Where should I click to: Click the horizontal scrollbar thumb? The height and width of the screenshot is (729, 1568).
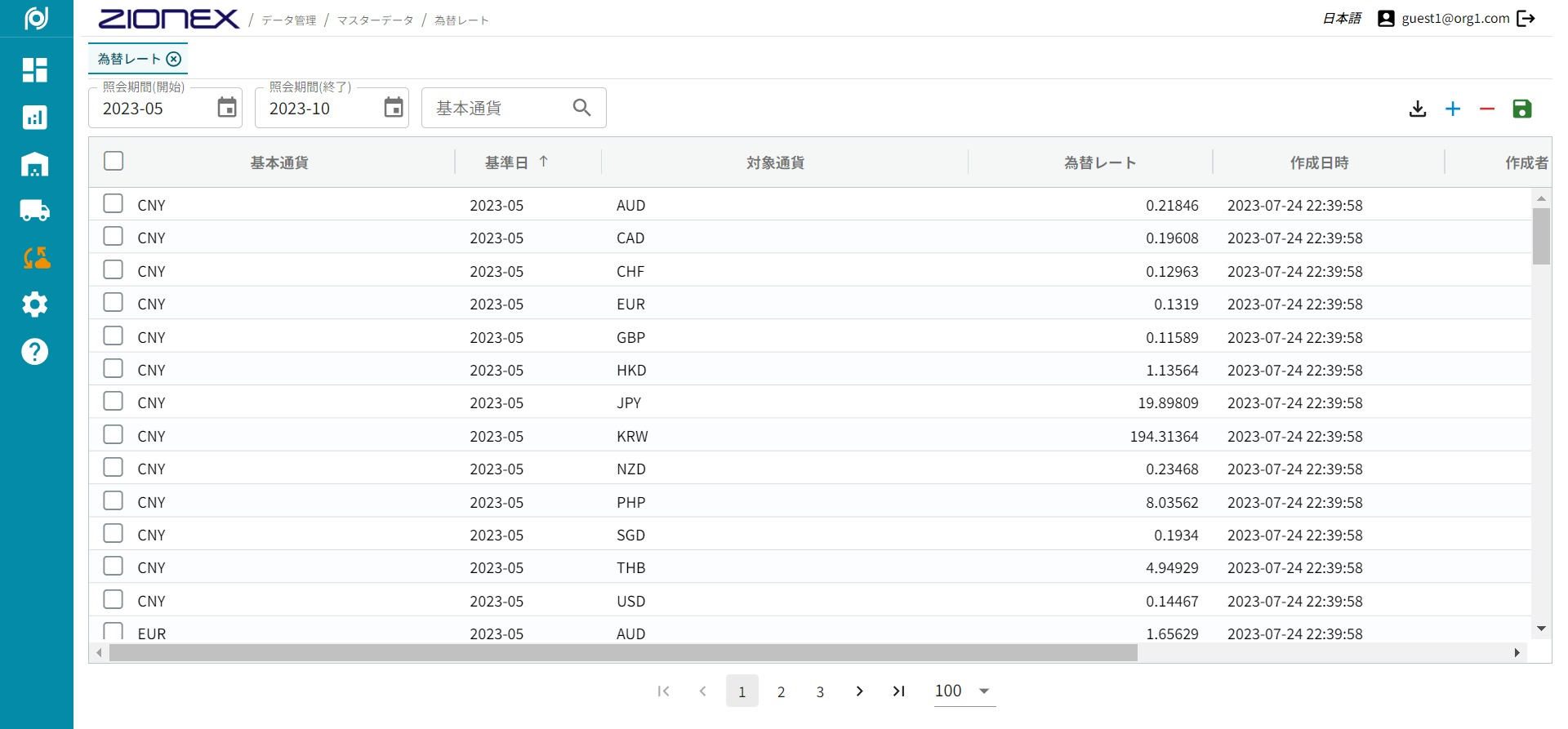[x=623, y=652]
